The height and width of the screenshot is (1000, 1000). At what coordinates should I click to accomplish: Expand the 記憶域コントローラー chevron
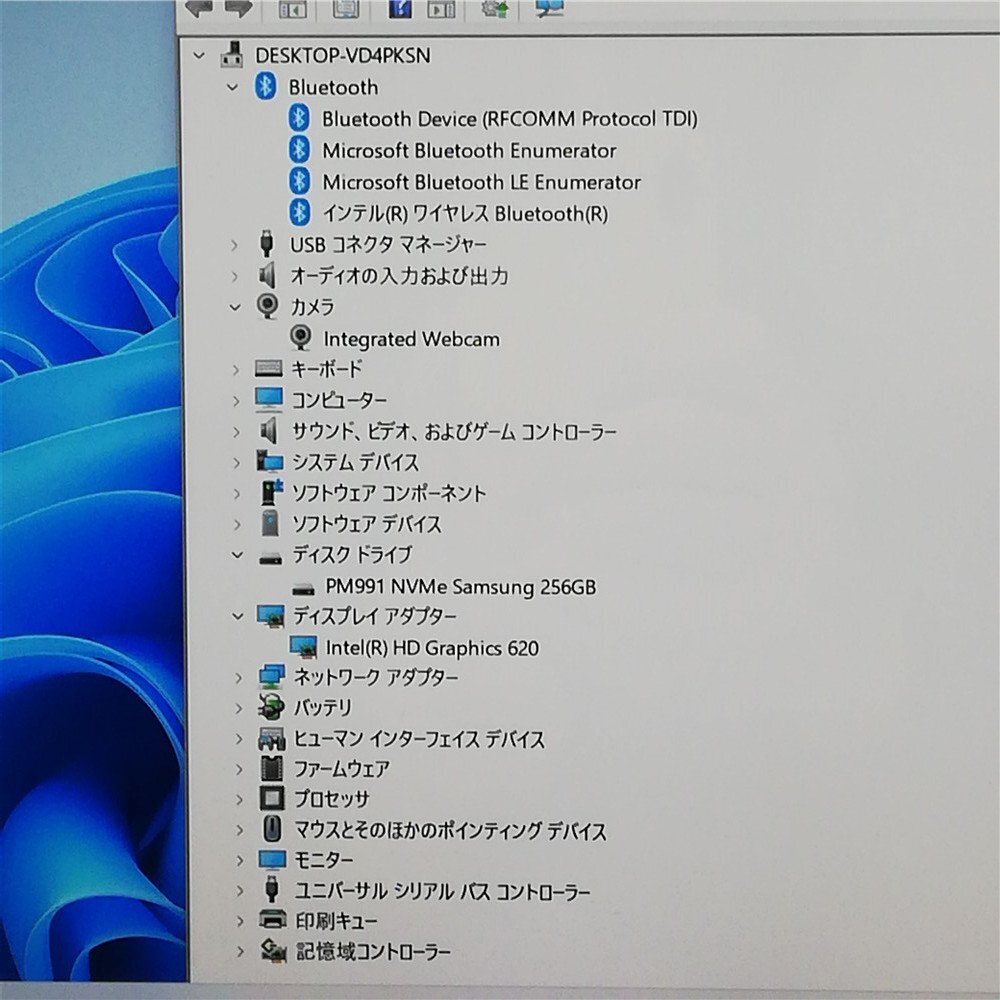click(240, 952)
